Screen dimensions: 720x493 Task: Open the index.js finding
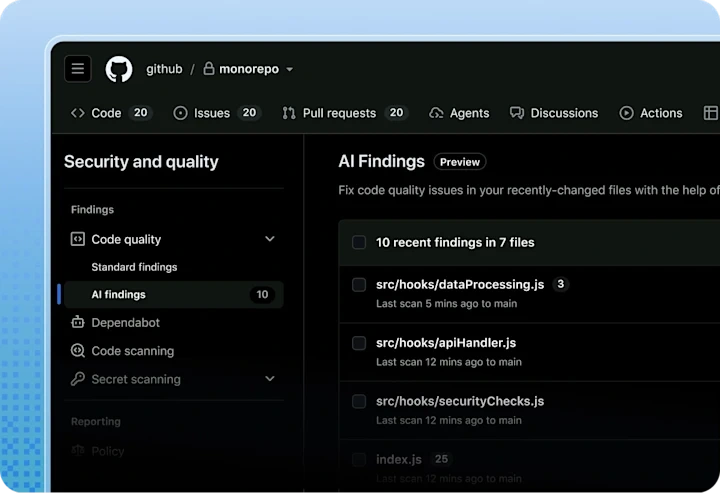399,459
